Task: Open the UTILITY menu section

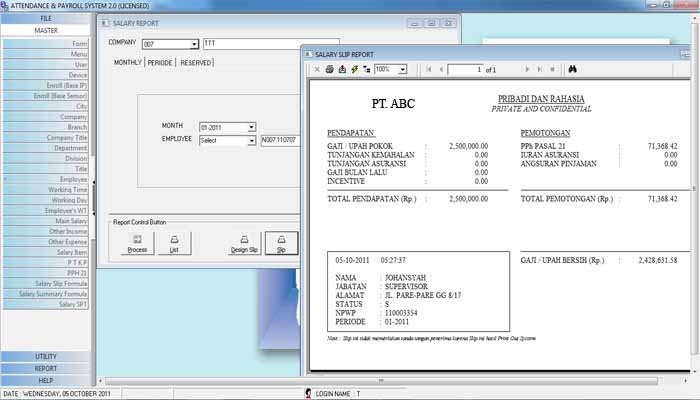Action: click(46, 356)
